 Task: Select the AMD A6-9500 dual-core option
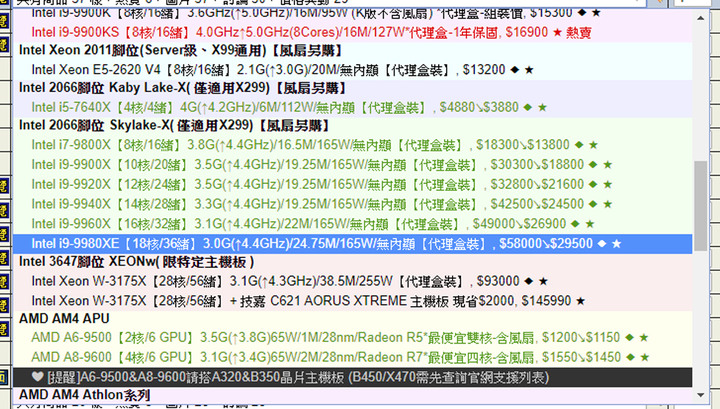pyautogui.click(x=352, y=338)
